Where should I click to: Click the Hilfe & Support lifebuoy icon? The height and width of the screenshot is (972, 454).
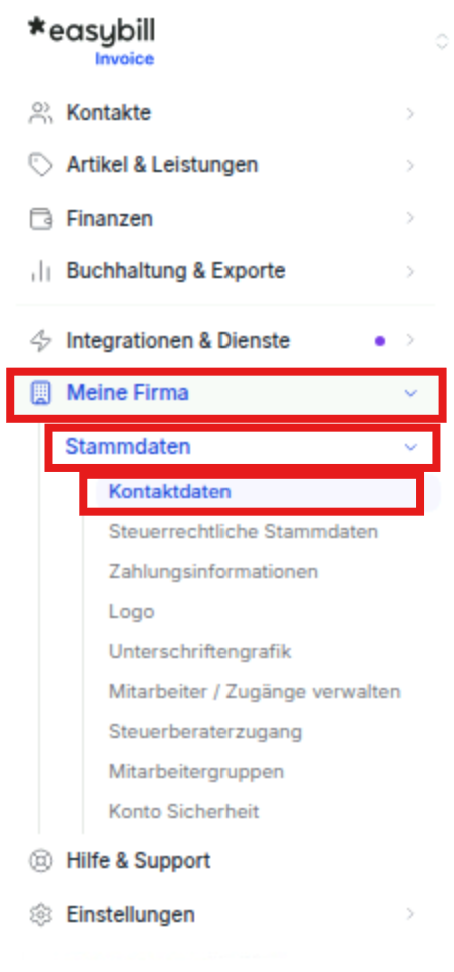coord(40,861)
